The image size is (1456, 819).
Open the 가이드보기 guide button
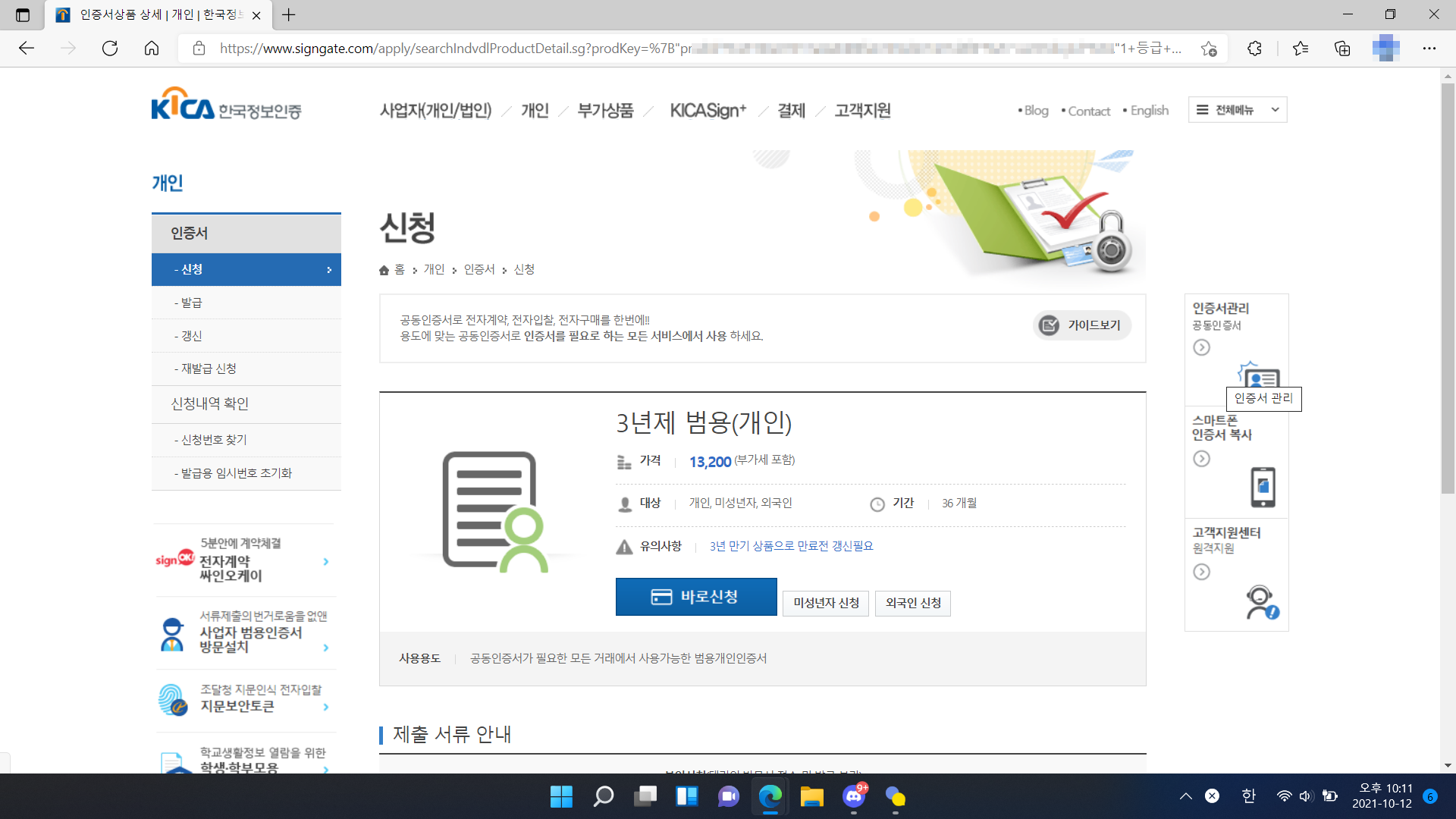pyautogui.click(x=1082, y=325)
